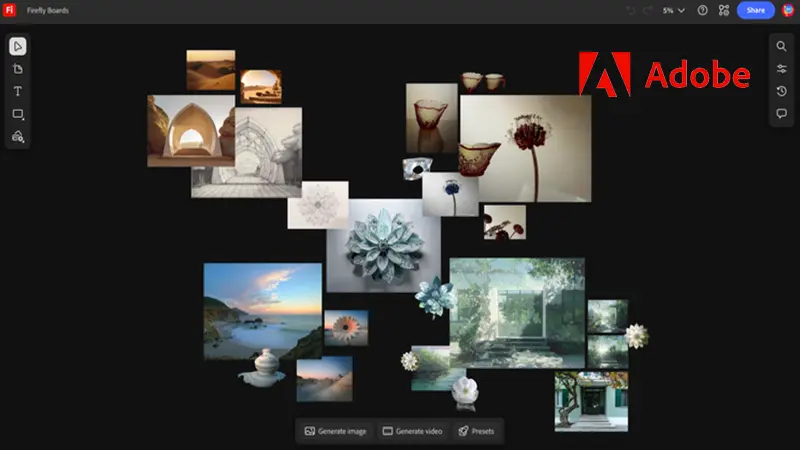This screenshot has width=800, height=450.
Task: Show the version history panel
Action: [x=781, y=91]
